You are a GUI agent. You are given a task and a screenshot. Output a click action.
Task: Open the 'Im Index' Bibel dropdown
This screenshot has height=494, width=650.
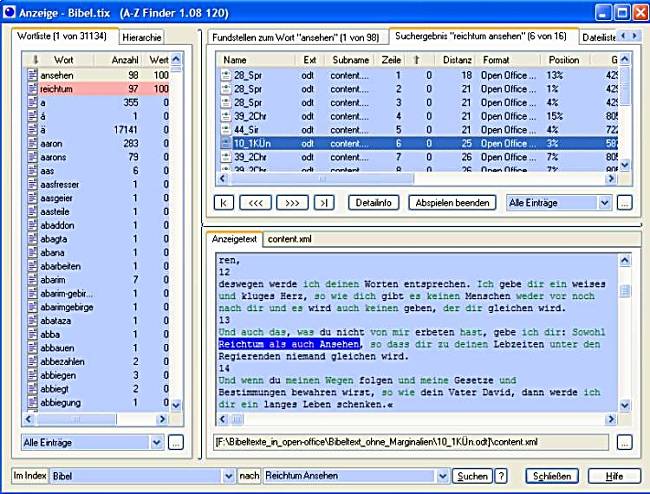click(x=228, y=476)
